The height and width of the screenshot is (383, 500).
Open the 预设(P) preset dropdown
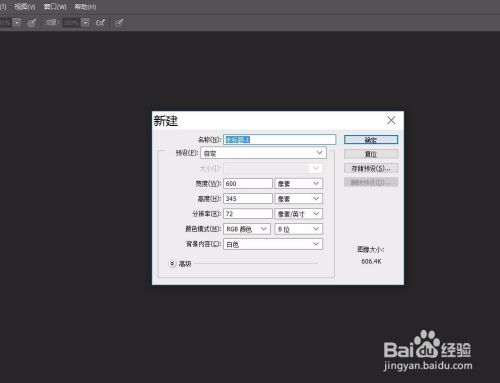(x=263, y=153)
